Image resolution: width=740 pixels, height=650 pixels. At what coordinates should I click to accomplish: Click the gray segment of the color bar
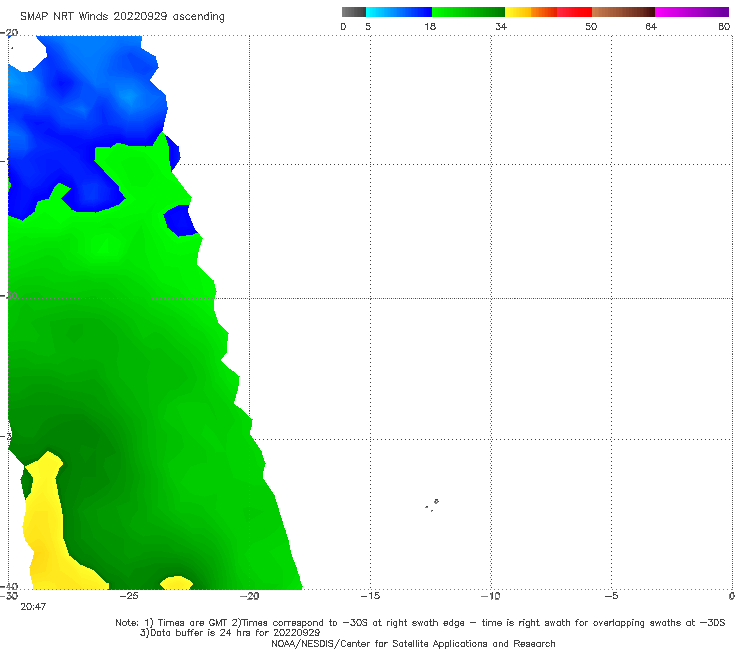(x=354, y=12)
